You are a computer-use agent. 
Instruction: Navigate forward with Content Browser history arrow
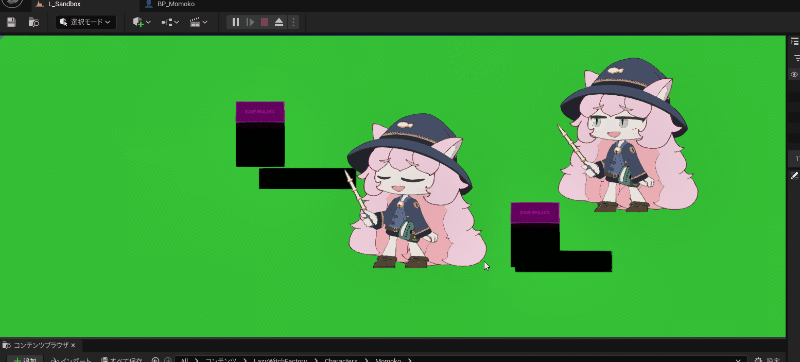pyautogui.click(x=167, y=360)
